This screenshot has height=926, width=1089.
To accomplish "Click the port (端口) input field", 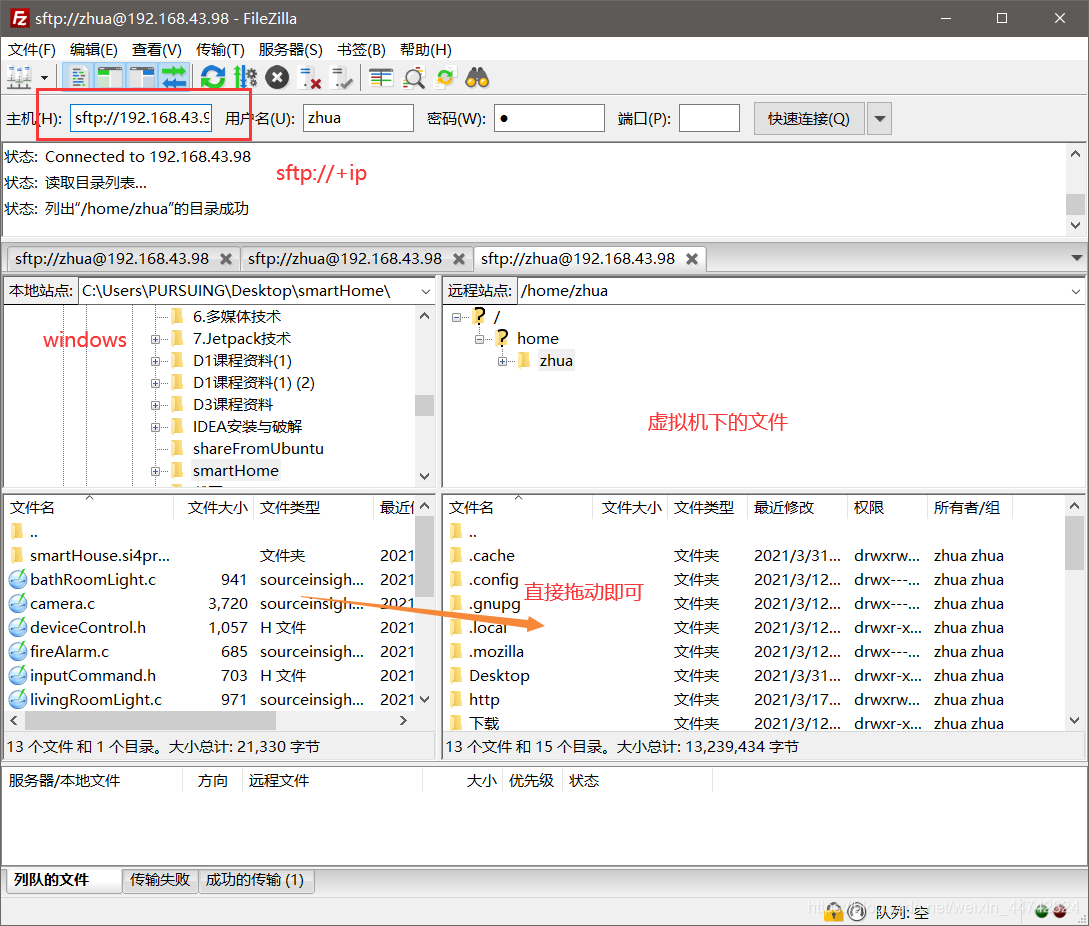I will click(709, 117).
